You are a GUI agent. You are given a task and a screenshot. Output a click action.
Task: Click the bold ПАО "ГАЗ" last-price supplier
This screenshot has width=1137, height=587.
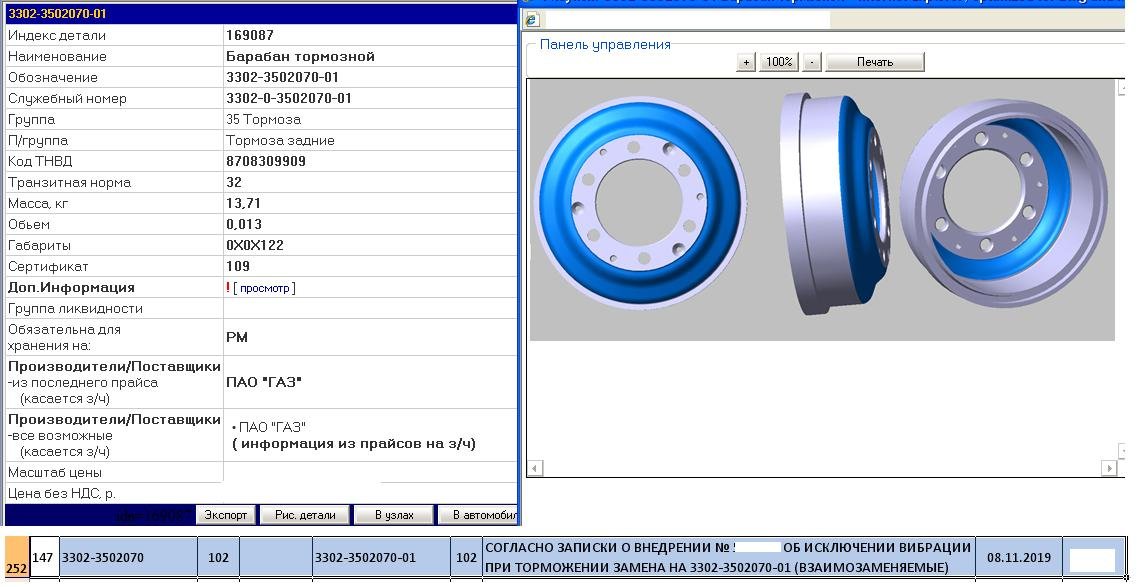pos(263,383)
